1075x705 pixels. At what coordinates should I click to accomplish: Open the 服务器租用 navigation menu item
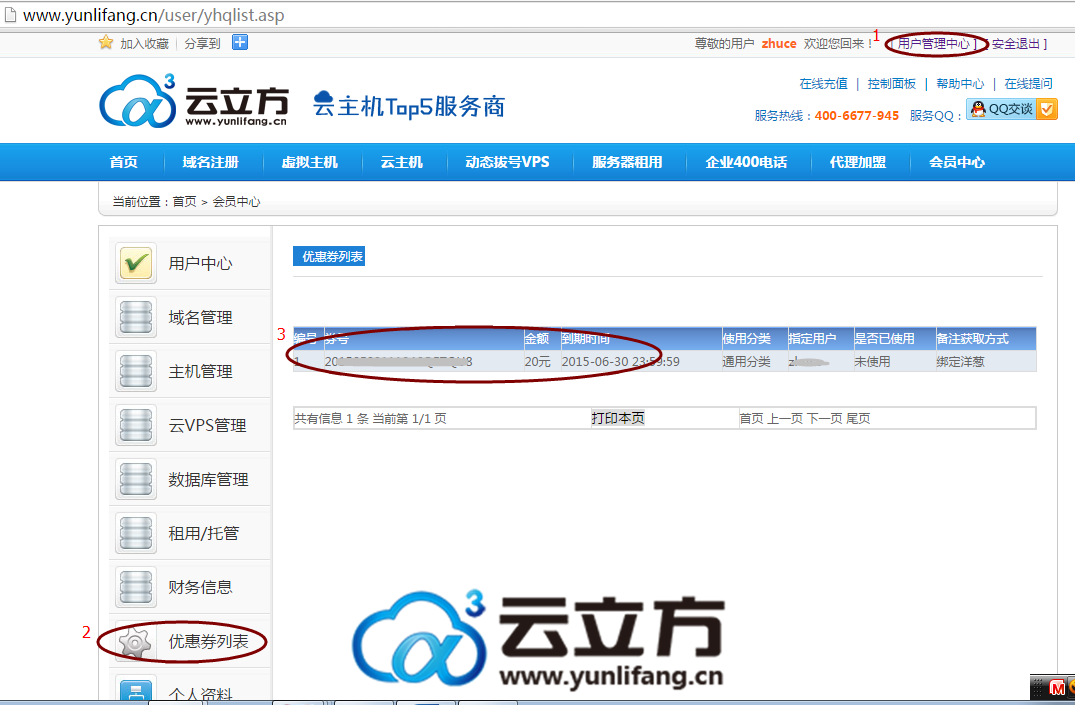point(627,163)
